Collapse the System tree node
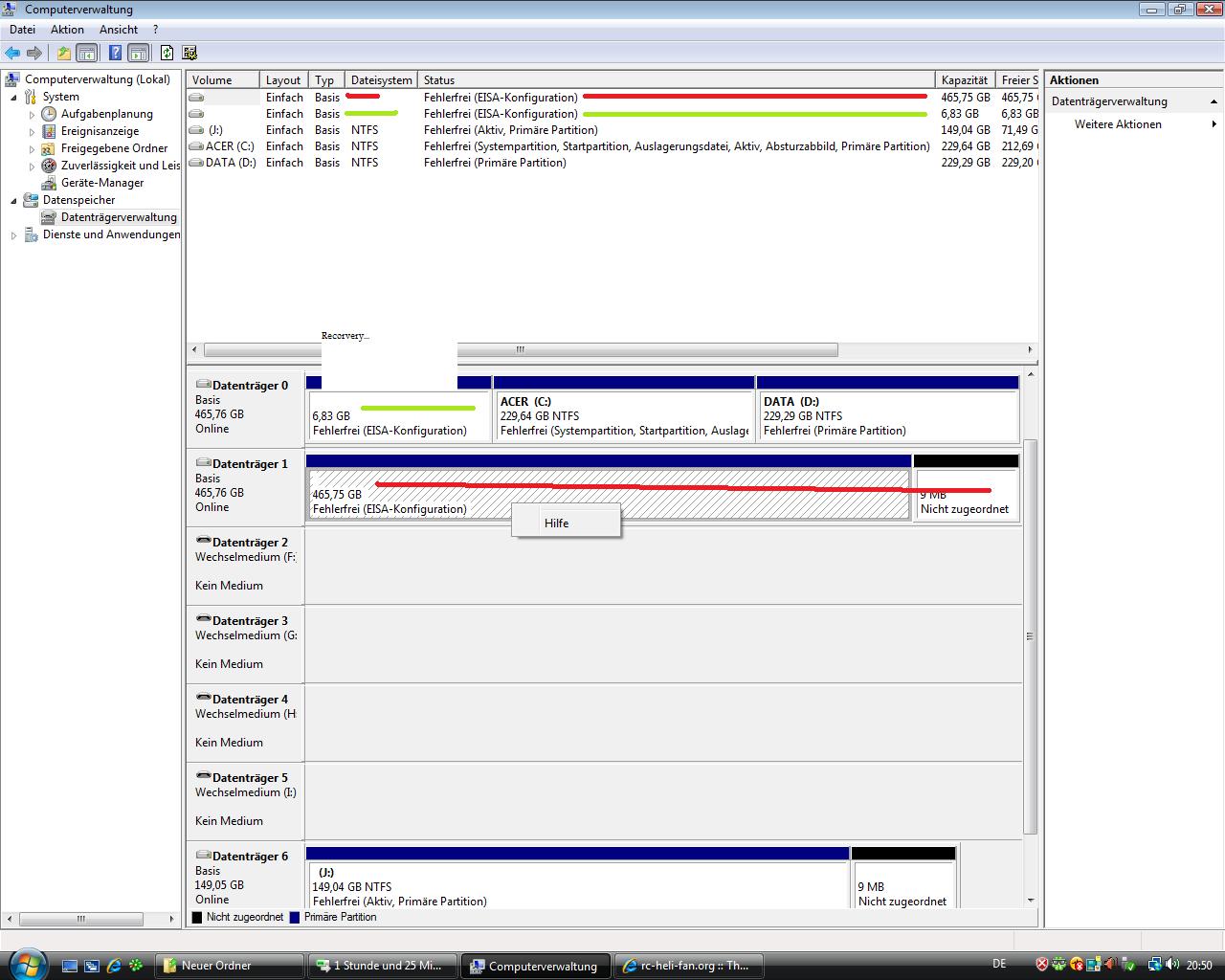The width and height of the screenshot is (1225, 980). (x=13, y=97)
